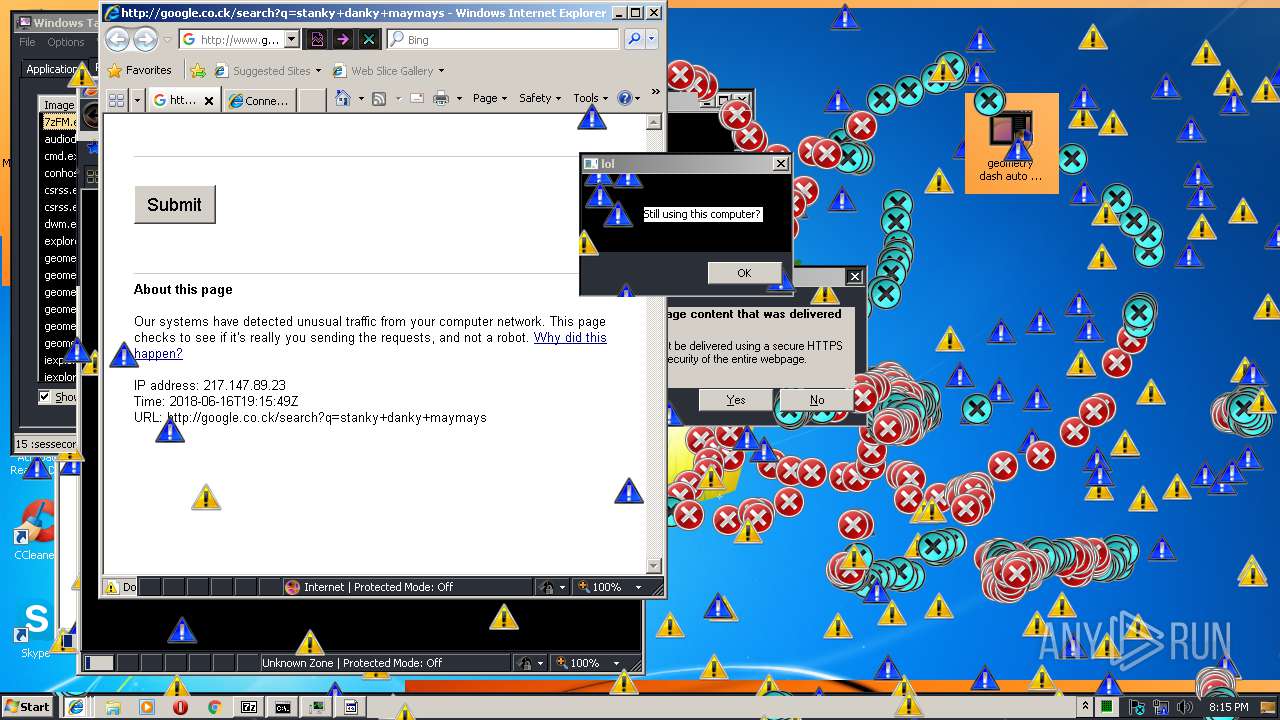
Task: Follow the 'Why did this happen?' link
Action: (x=370, y=345)
